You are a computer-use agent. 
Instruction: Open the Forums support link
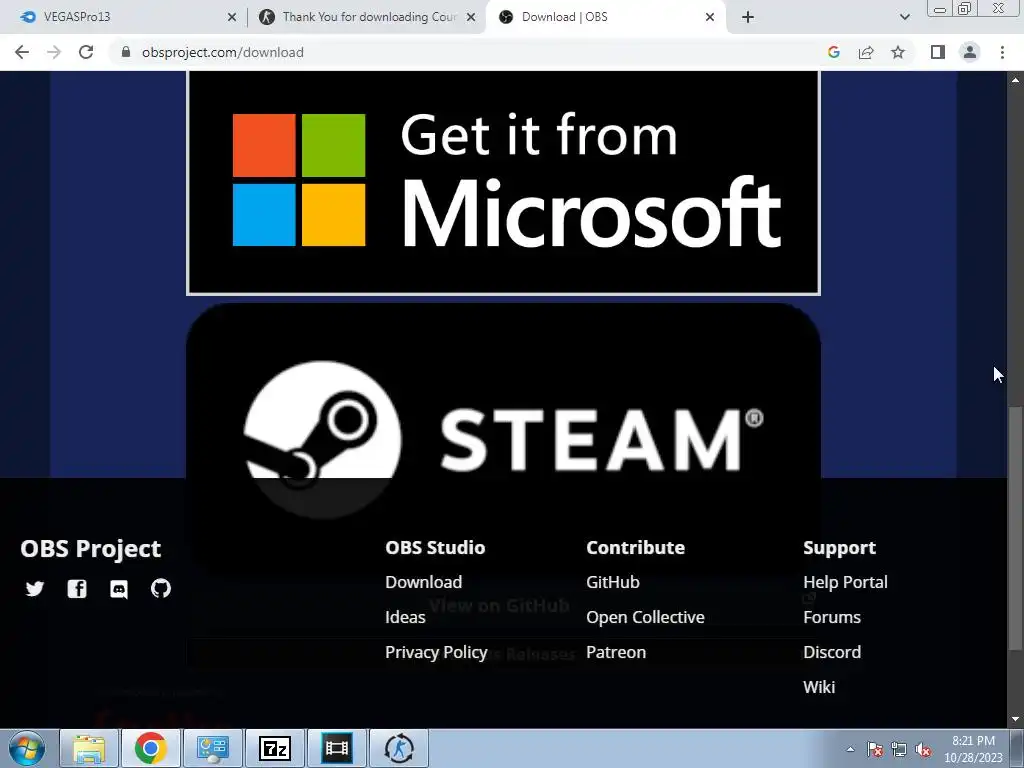pos(832,617)
